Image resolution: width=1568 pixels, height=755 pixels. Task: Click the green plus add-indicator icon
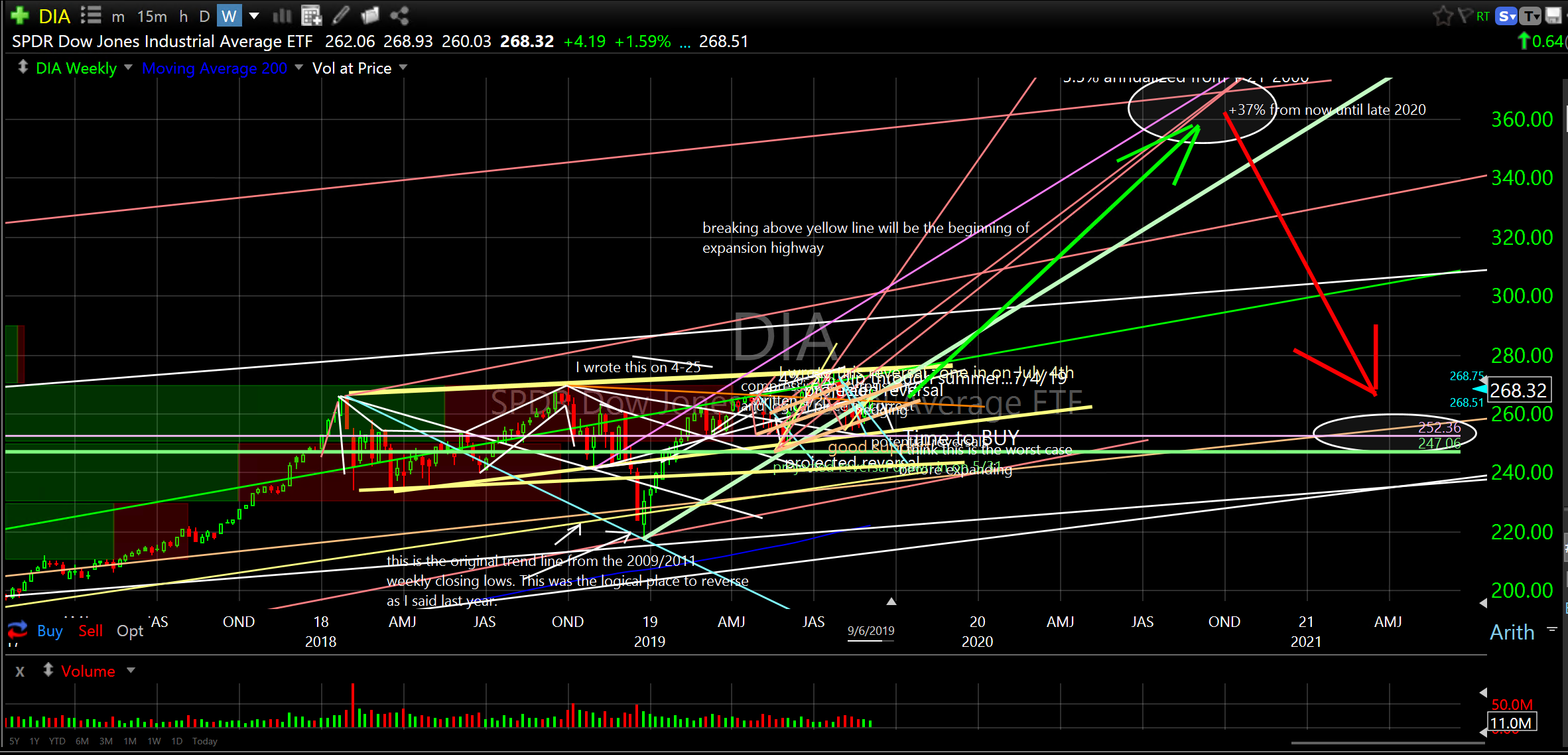pos(19,15)
